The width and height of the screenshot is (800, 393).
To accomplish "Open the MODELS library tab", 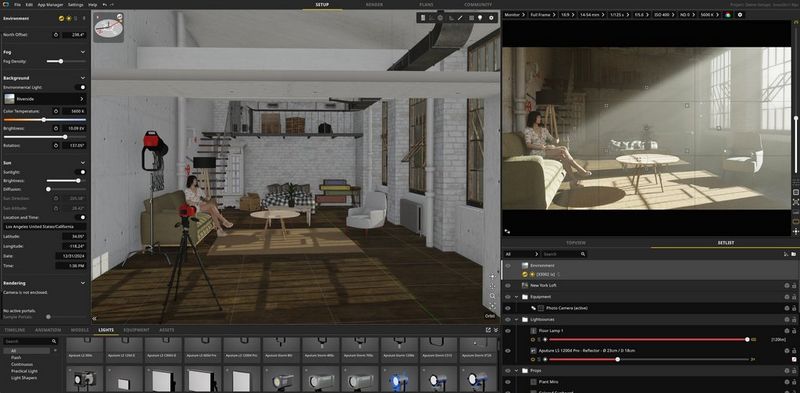I will (x=80, y=330).
